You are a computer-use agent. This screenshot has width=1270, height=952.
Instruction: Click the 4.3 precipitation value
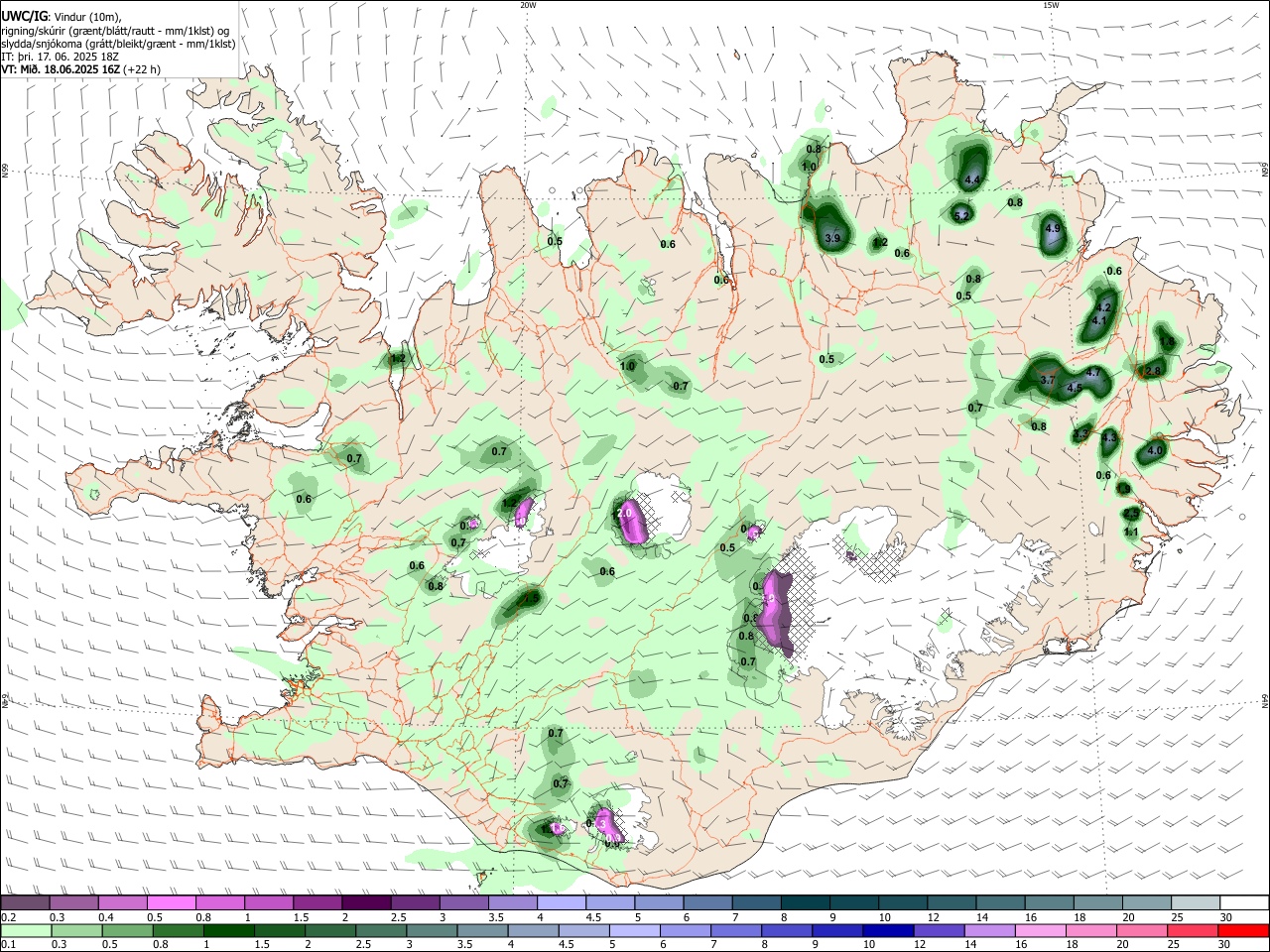click(1109, 437)
